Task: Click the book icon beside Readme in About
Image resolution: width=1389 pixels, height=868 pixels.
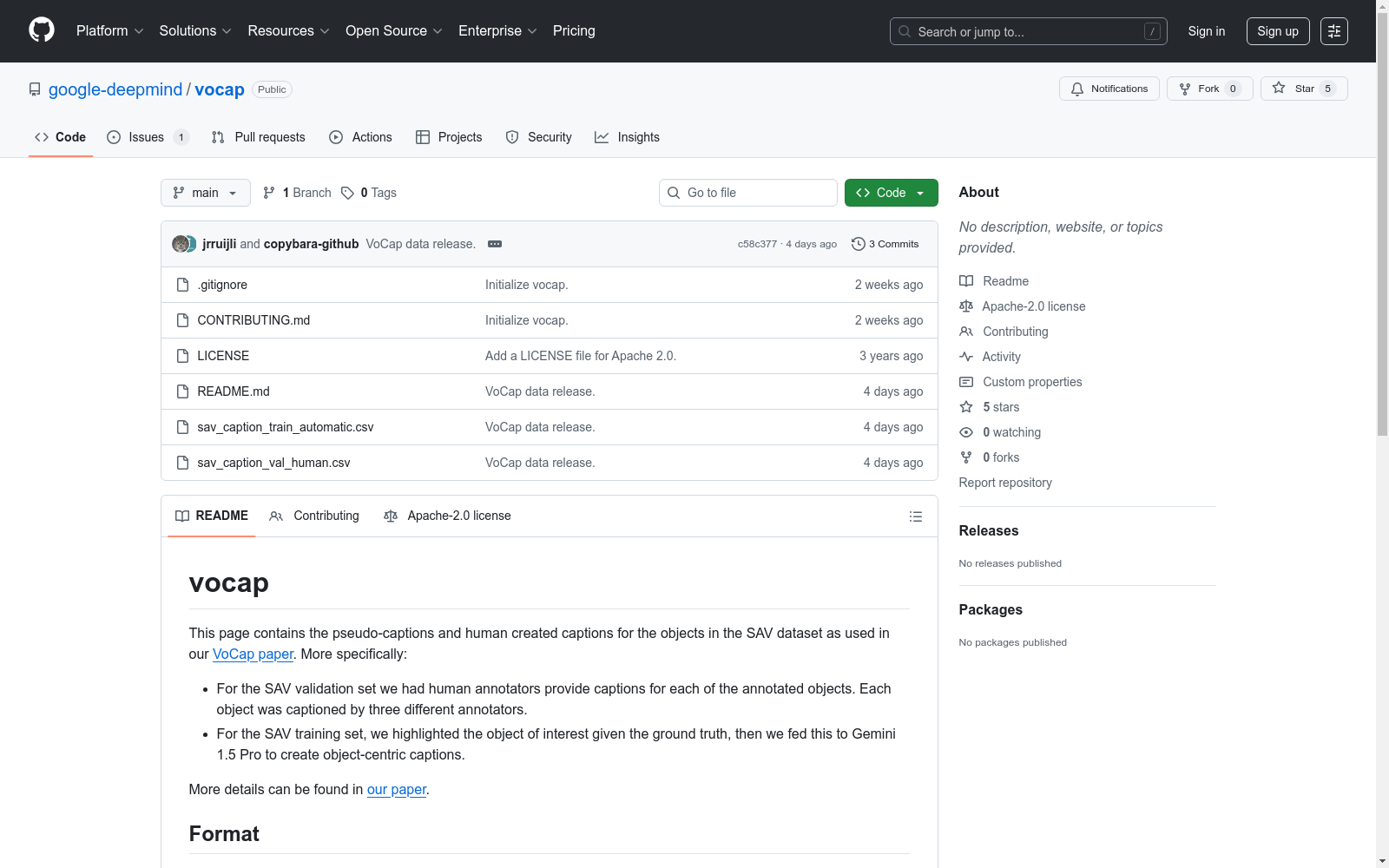Action: pos(966,281)
